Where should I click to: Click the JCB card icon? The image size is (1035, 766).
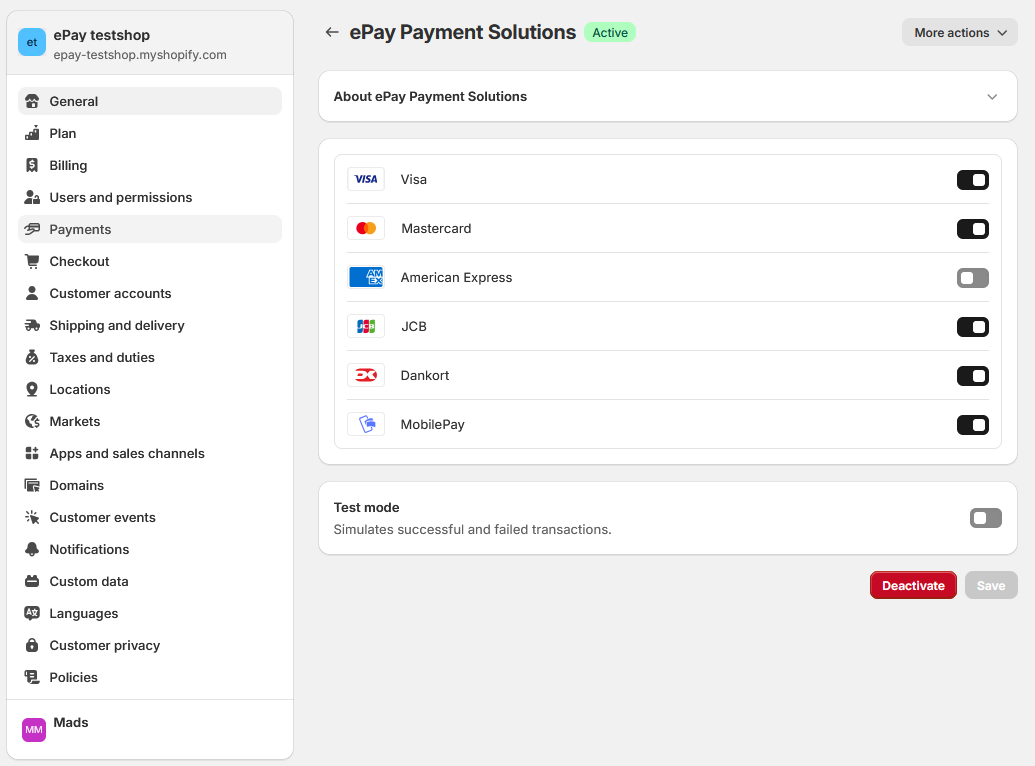366,326
